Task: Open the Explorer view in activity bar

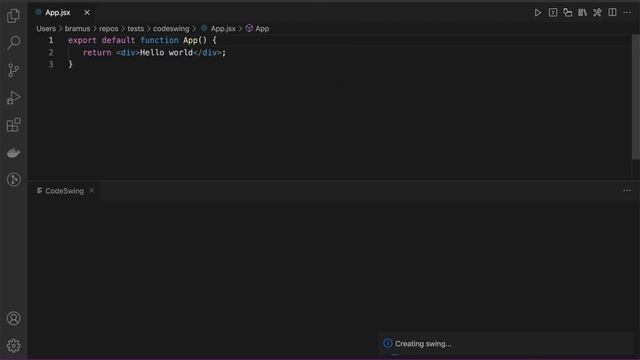Action: 13,16
